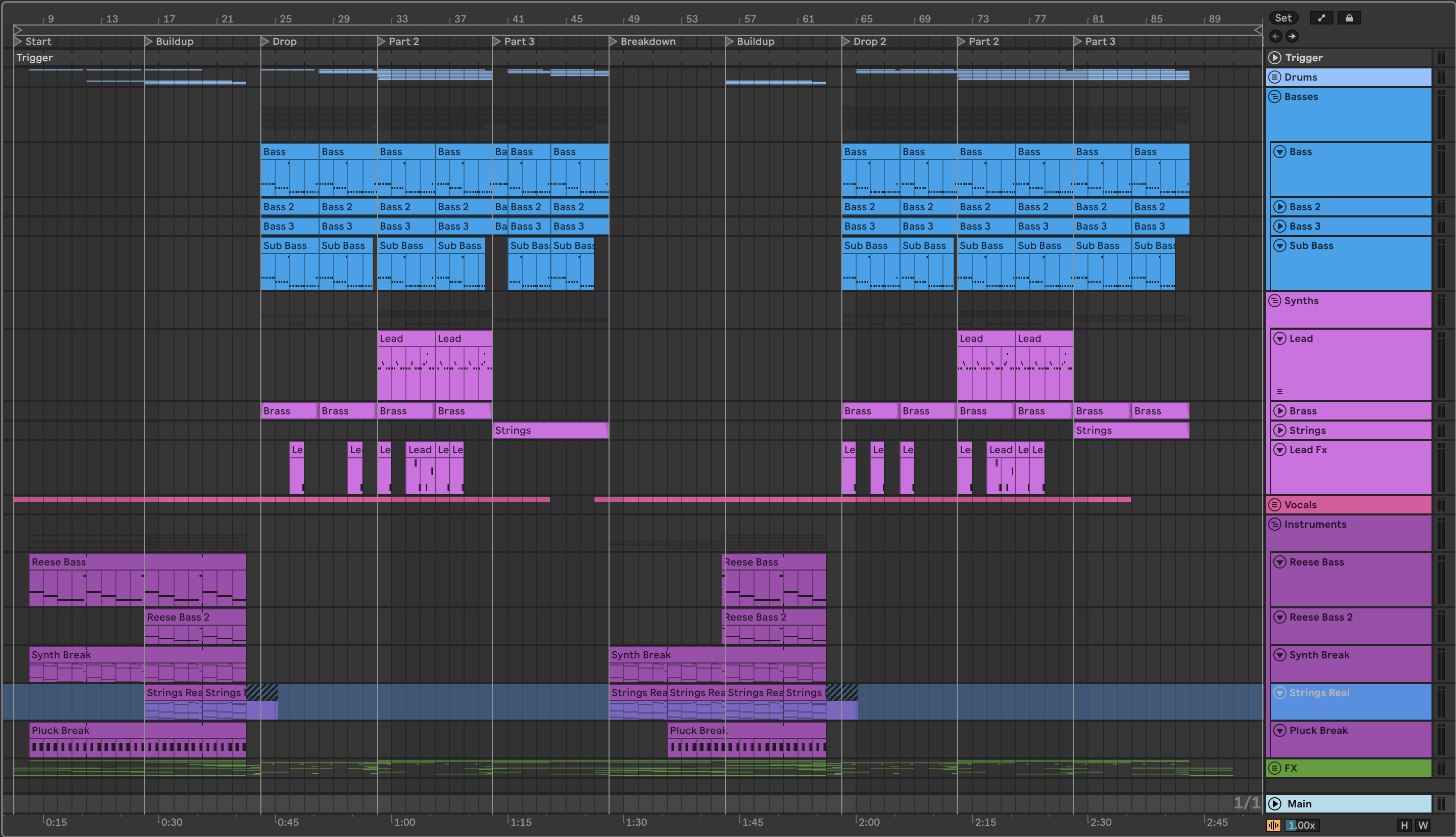Click the Lock Envelopes padlock icon

(x=1349, y=18)
